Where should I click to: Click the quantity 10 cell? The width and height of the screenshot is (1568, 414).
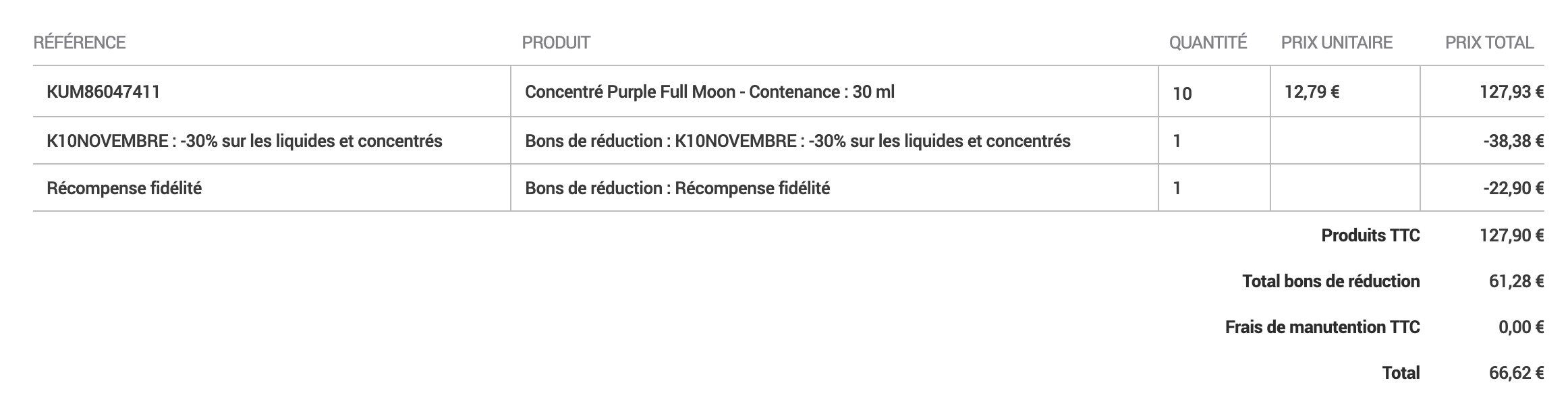pyautogui.click(x=1182, y=93)
